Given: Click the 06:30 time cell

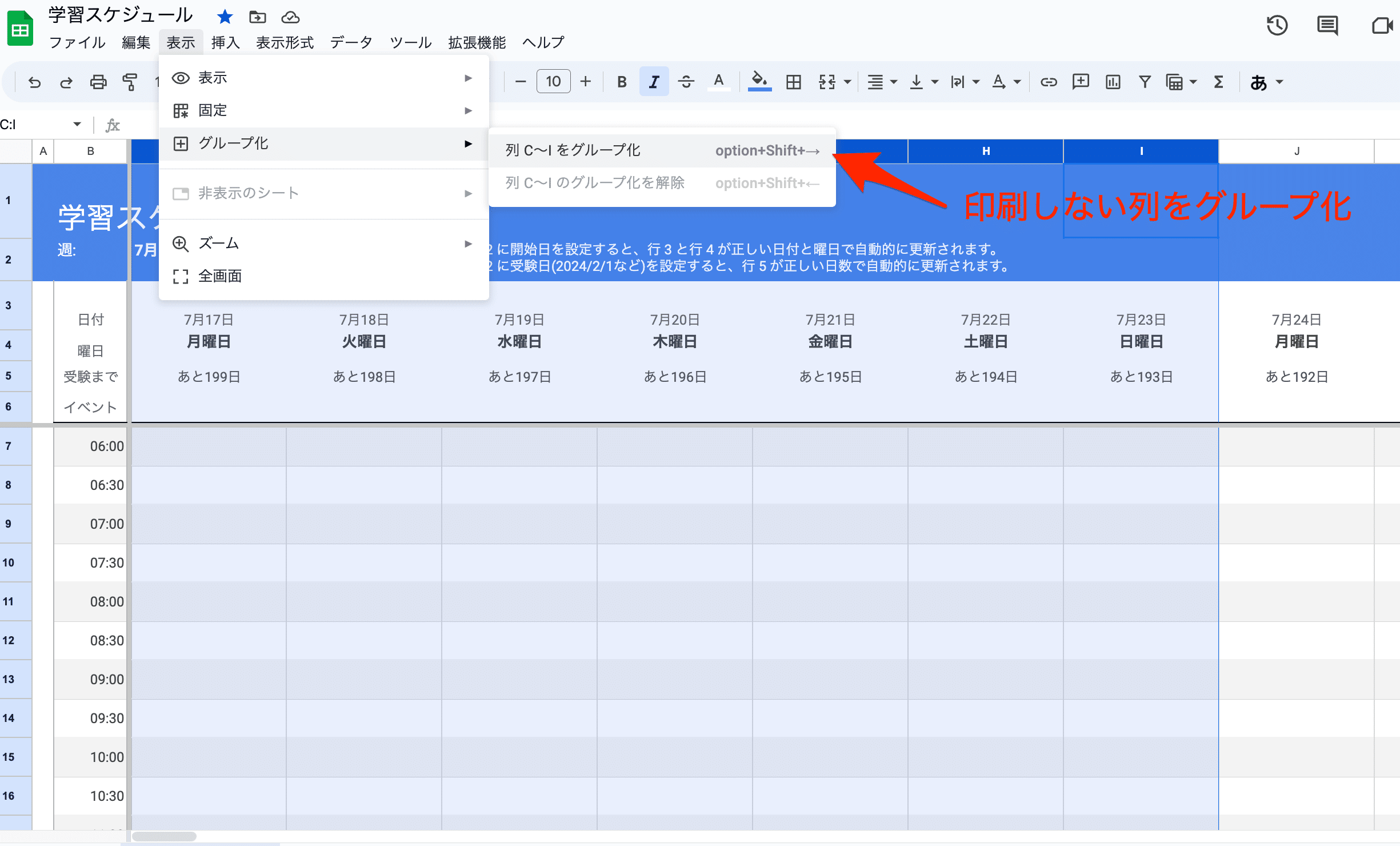Looking at the screenshot, I should point(90,485).
